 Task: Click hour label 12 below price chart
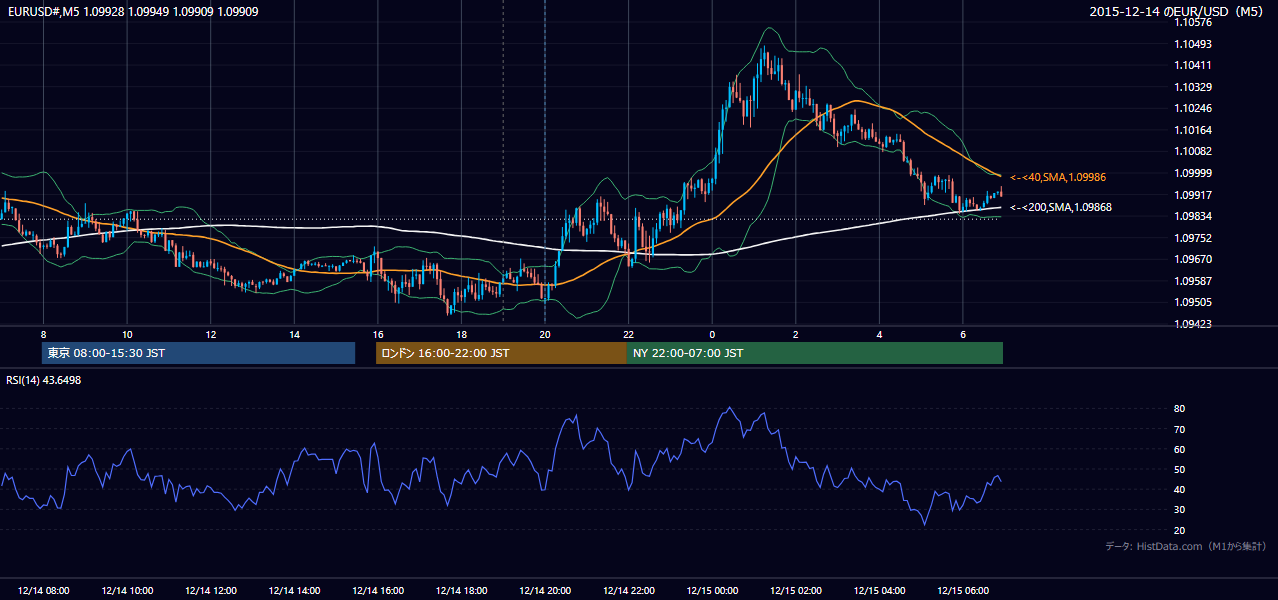[211, 334]
